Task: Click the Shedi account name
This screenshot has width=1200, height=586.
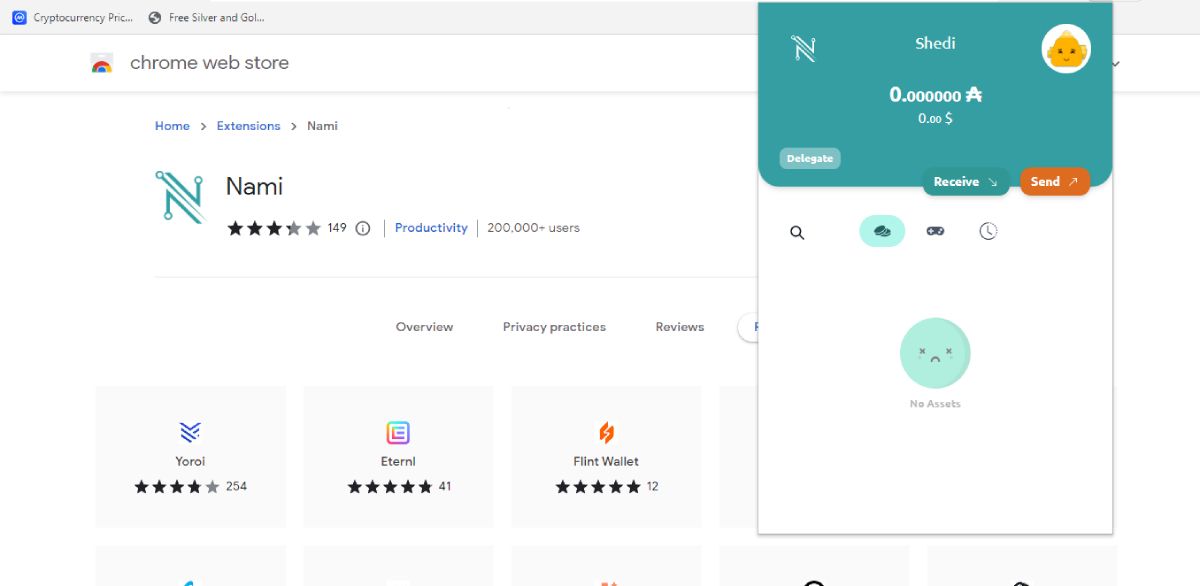Action: (935, 43)
